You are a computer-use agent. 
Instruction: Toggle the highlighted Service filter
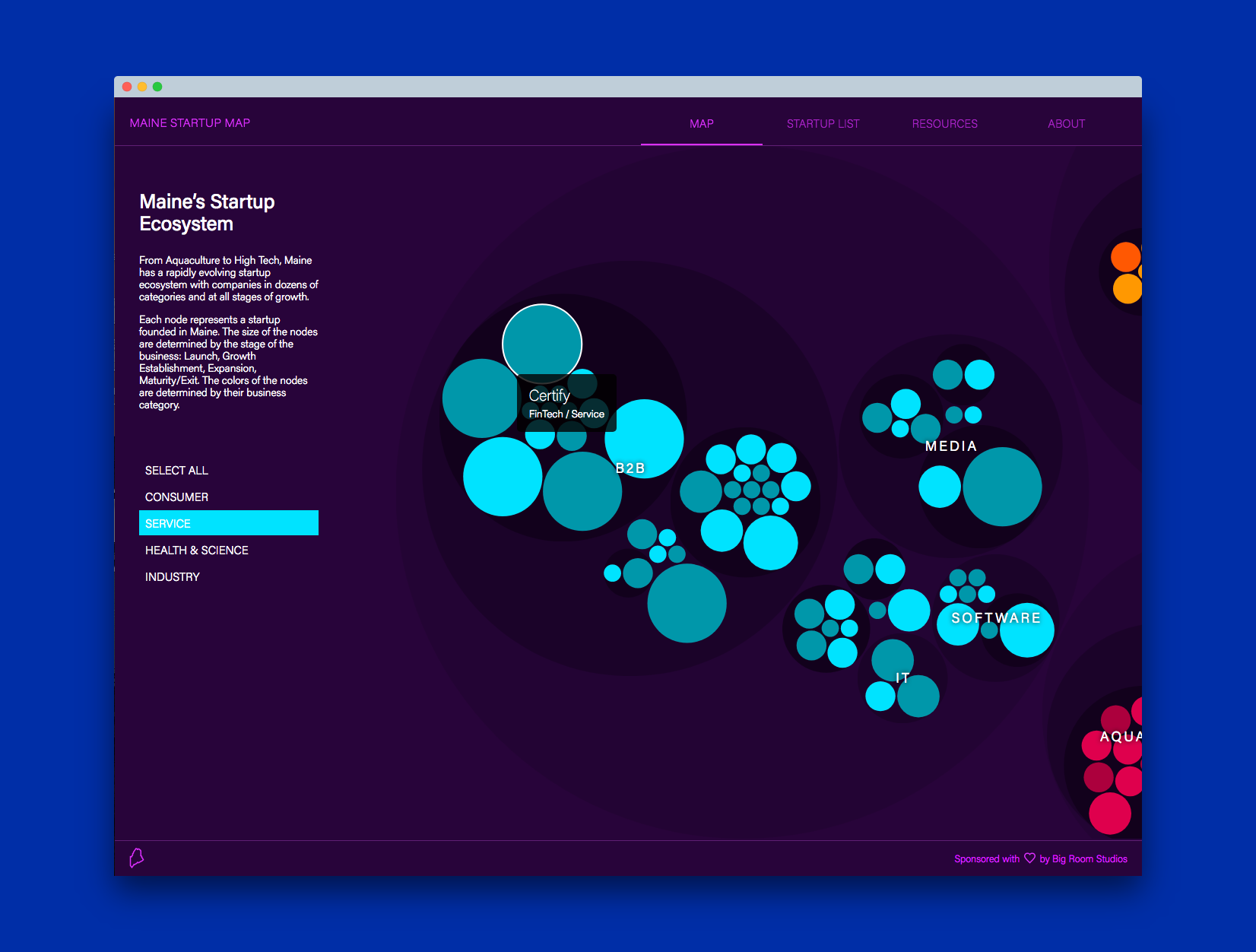coord(228,523)
